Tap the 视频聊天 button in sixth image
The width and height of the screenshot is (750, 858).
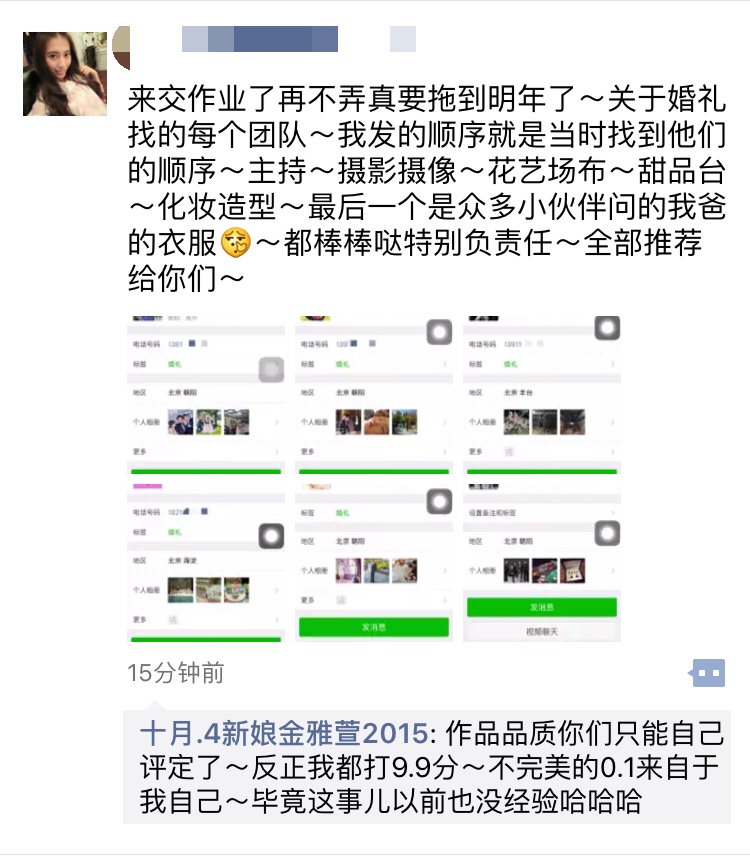click(542, 631)
